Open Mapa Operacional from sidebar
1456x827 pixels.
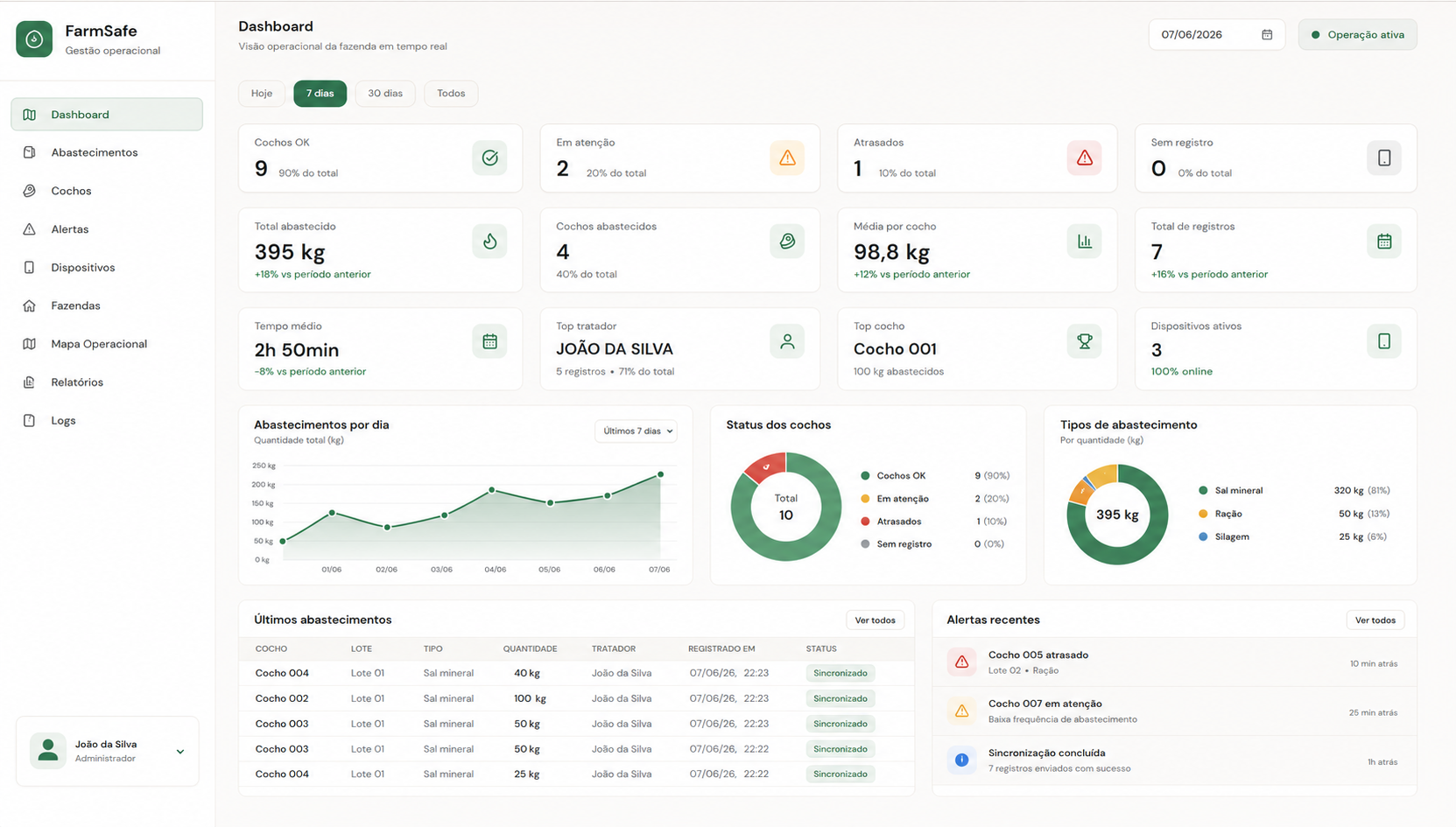(x=107, y=344)
